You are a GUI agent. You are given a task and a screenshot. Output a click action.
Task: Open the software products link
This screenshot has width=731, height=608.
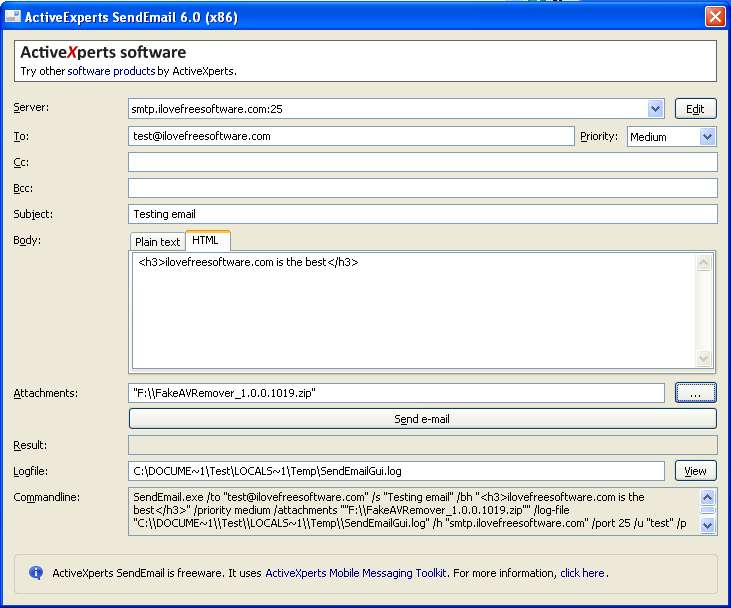[x=111, y=72]
